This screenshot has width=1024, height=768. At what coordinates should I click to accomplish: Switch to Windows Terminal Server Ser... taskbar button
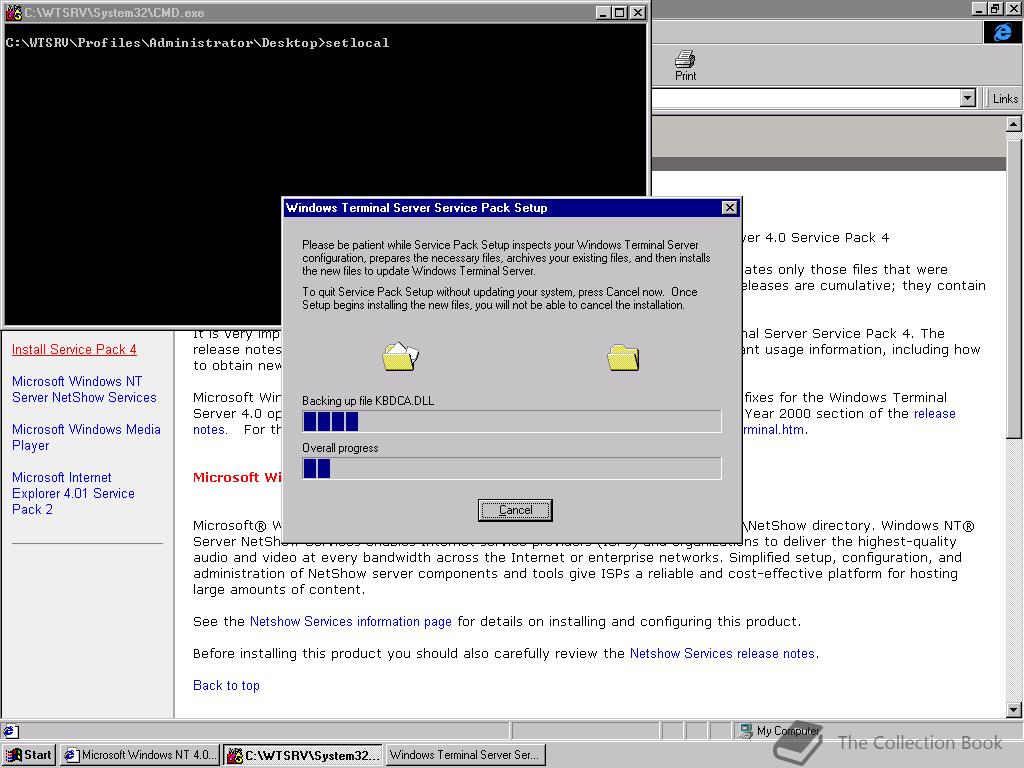(x=466, y=755)
